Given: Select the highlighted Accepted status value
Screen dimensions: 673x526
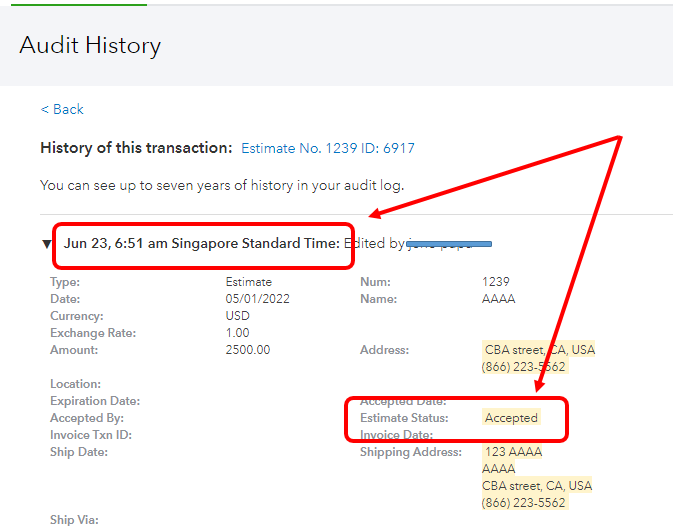Looking at the screenshot, I should point(511,418).
